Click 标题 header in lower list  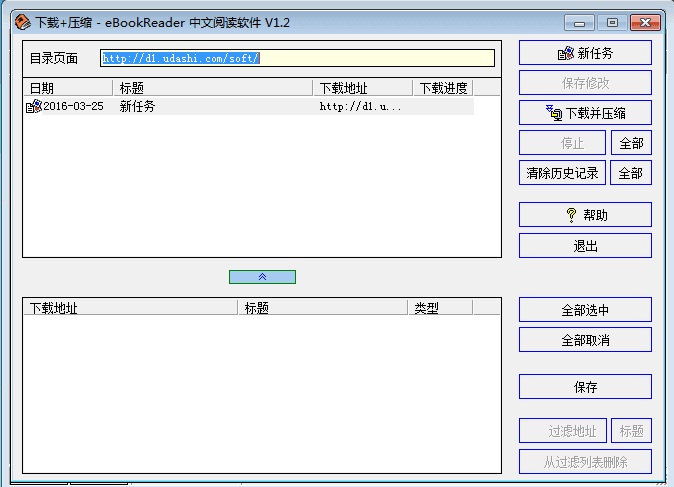pyautogui.click(x=323, y=308)
